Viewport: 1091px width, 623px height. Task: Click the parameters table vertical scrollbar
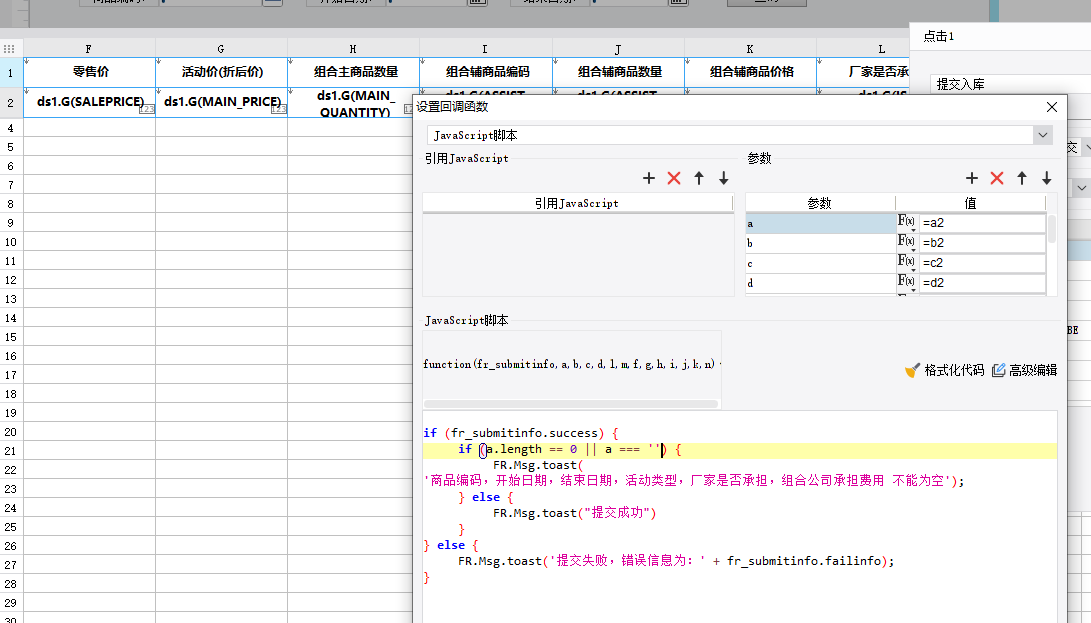click(x=1051, y=229)
